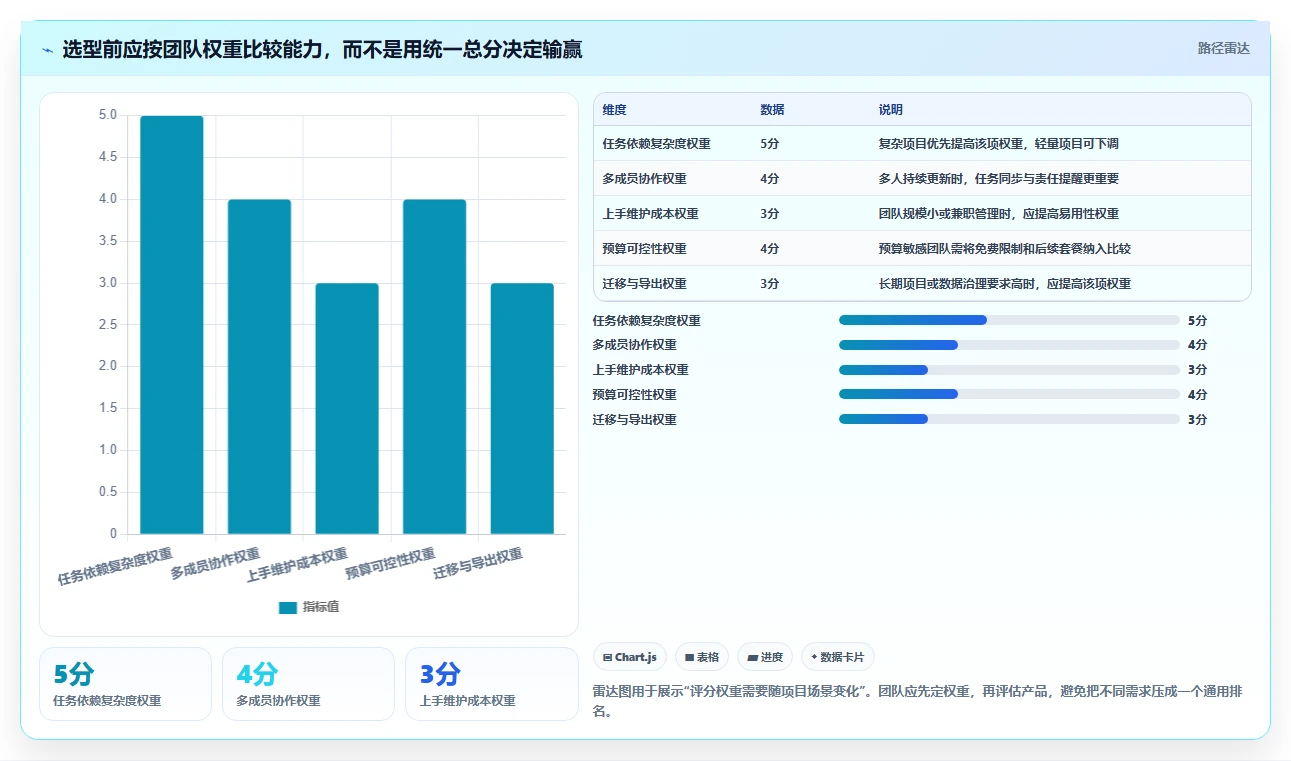Click the description beginning 预算敏感团队
The width and height of the screenshot is (1291, 761).
[x=1004, y=249]
